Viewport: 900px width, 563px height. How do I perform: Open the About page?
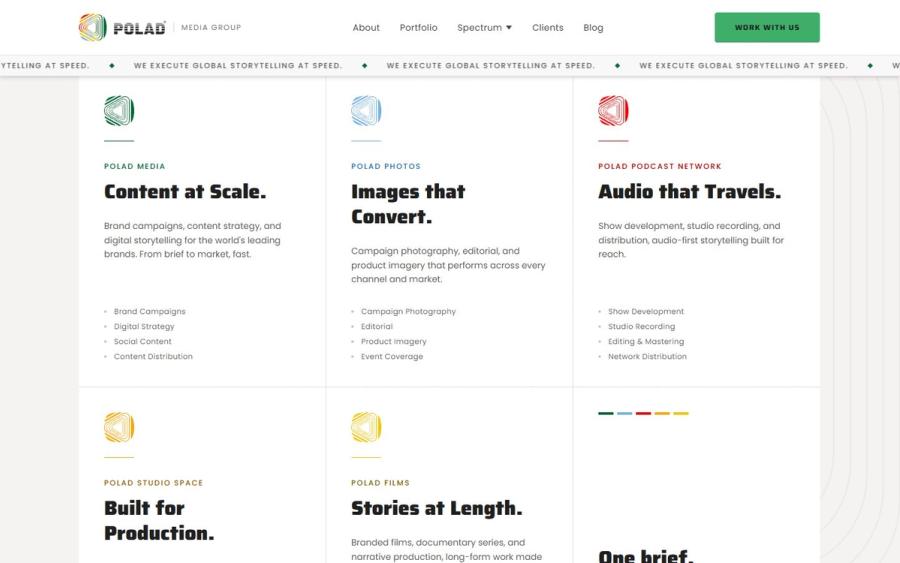(366, 28)
